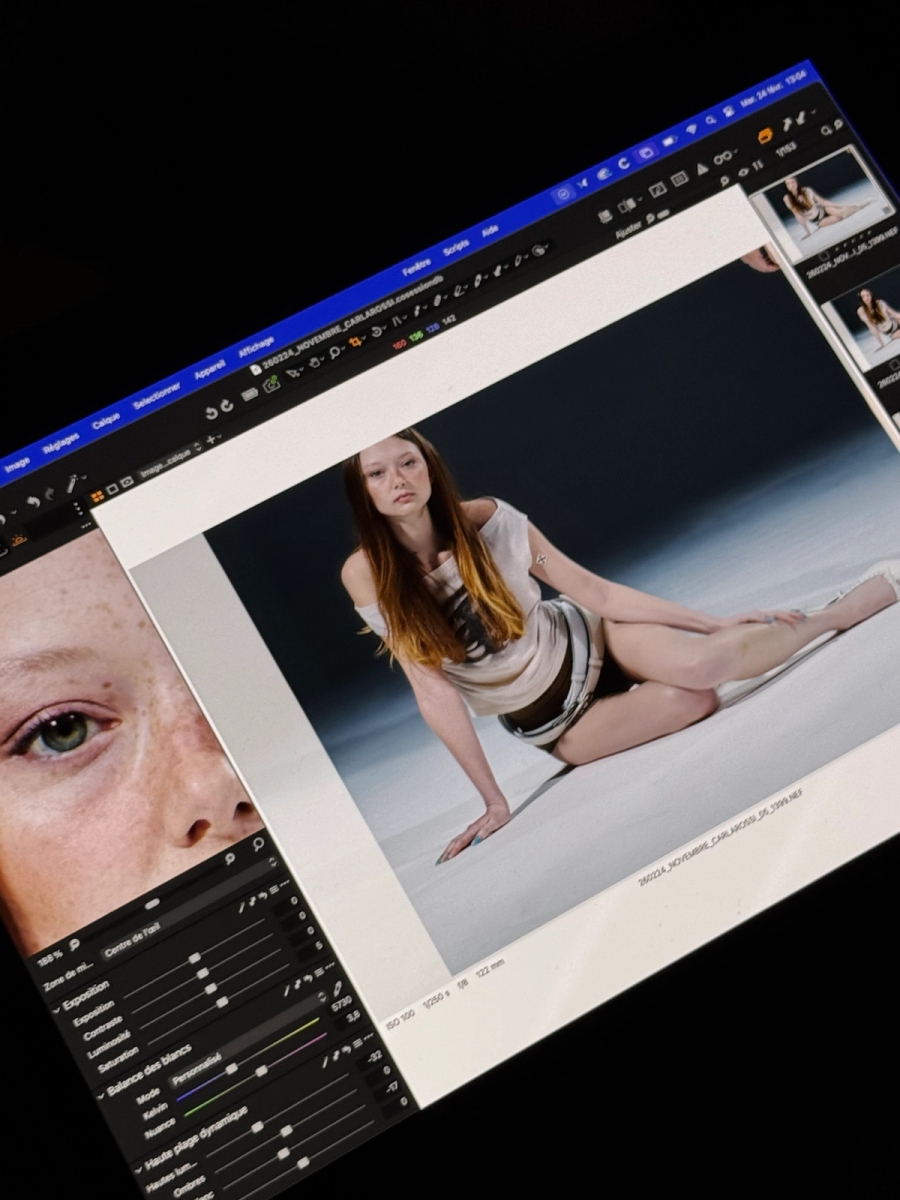The width and height of the screenshot is (900, 1200).
Task: Click Spotlight search in macOS menu bar
Action: [710, 120]
